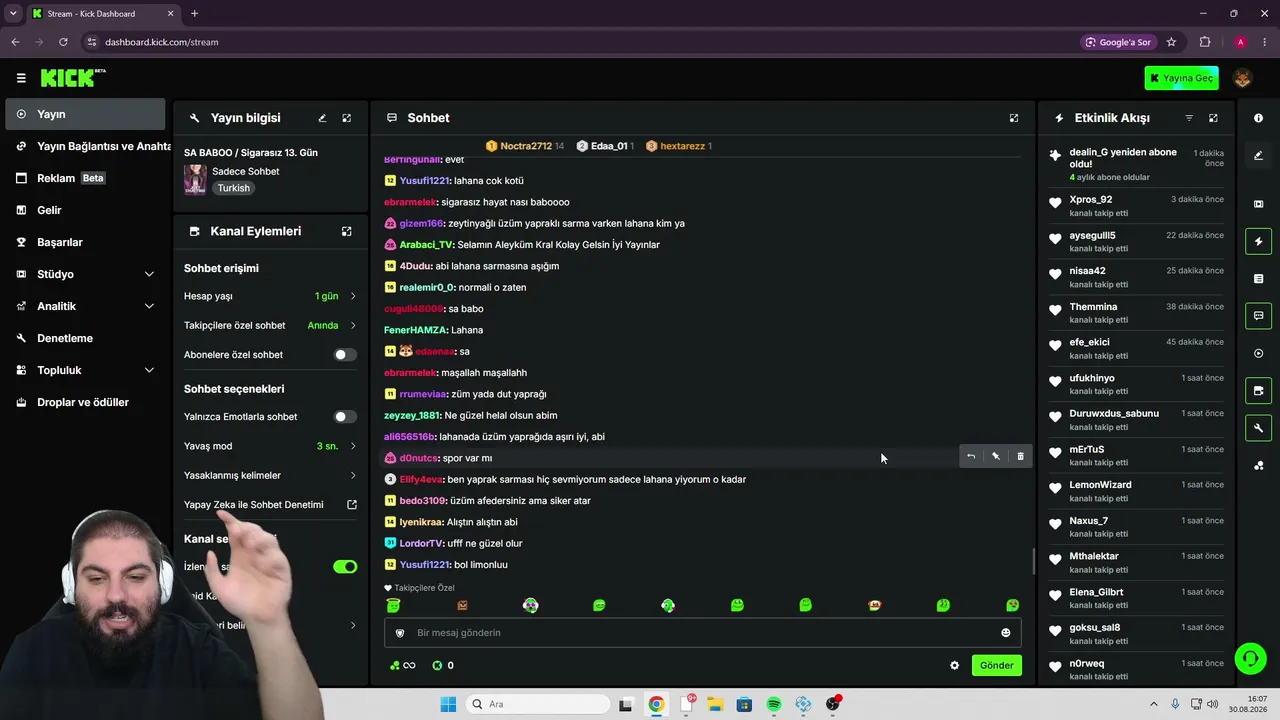Pop out the Etkinlik Akışı panel
This screenshot has height=720, width=1280.
point(1214,118)
